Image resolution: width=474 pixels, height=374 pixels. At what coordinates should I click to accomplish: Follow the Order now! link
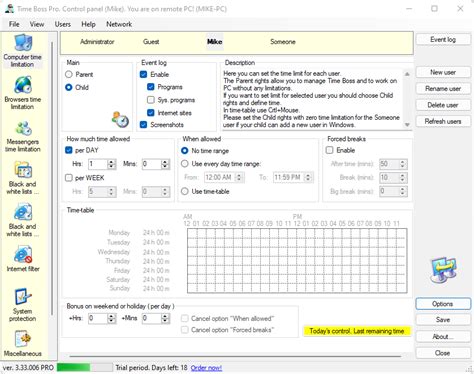pyautogui.click(x=206, y=368)
